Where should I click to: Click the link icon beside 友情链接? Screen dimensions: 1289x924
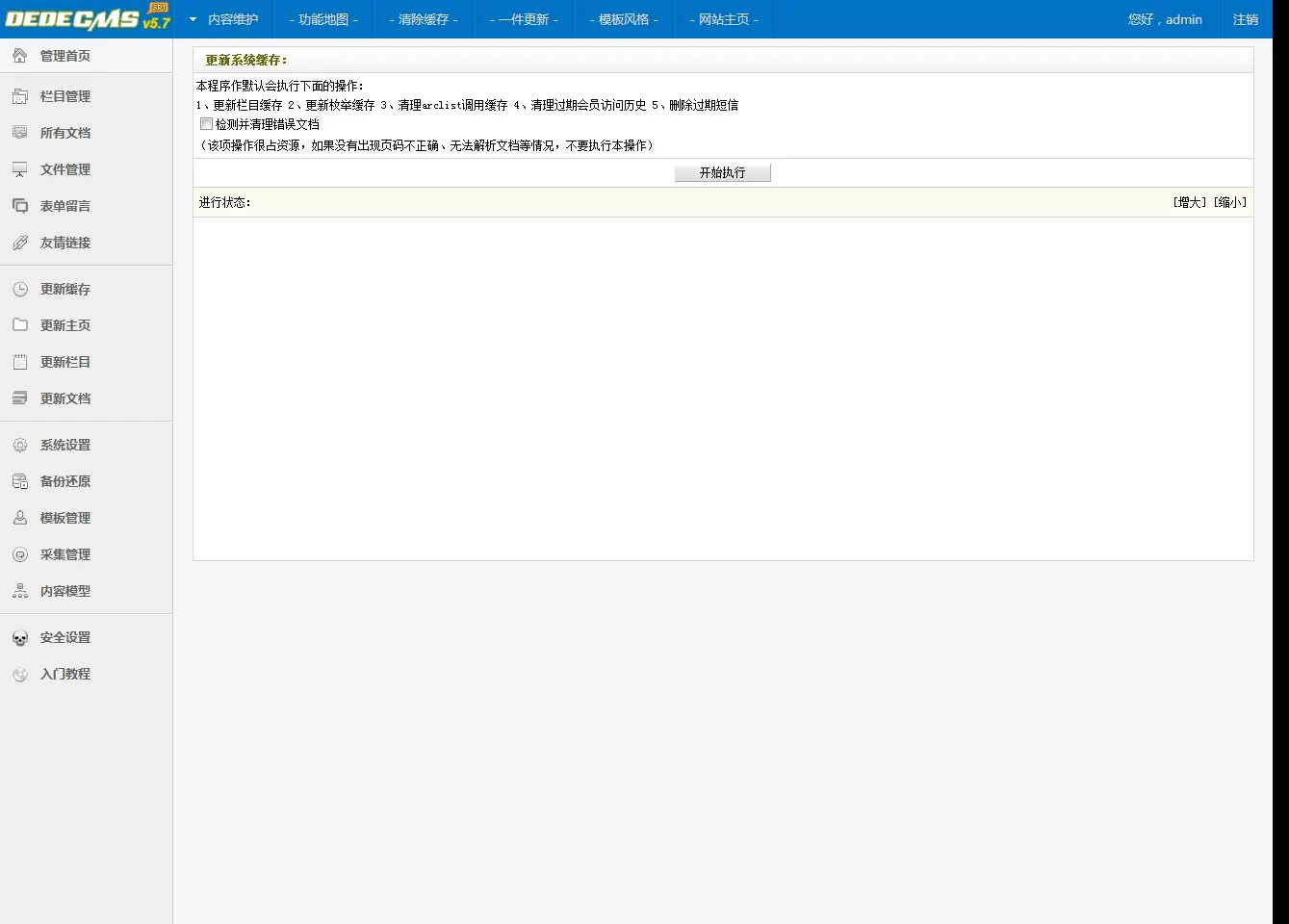pyautogui.click(x=20, y=243)
